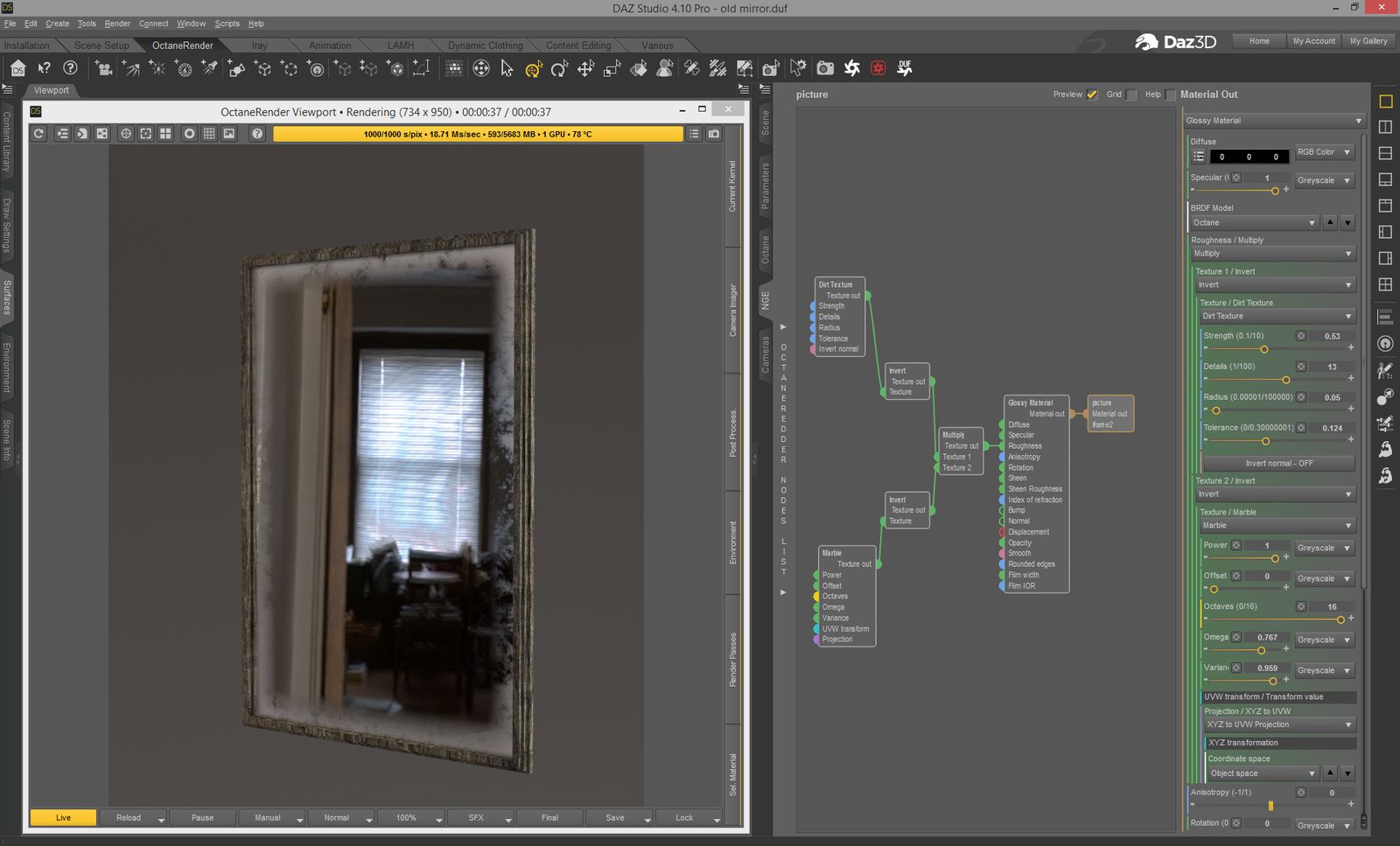Image resolution: width=1400 pixels, height=846 pixels.
Task: Save a snapshot with the viewport camera icon
Action: (714, 134)
